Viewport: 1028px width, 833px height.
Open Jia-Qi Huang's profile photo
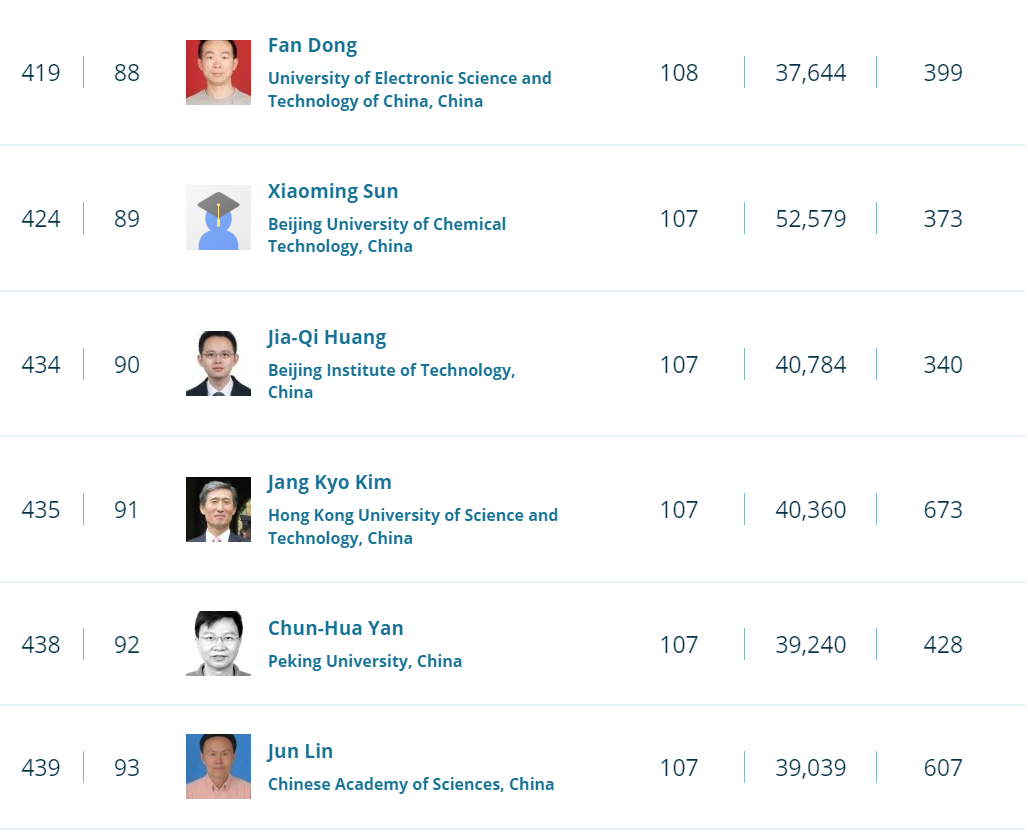(x=218, y=364)
